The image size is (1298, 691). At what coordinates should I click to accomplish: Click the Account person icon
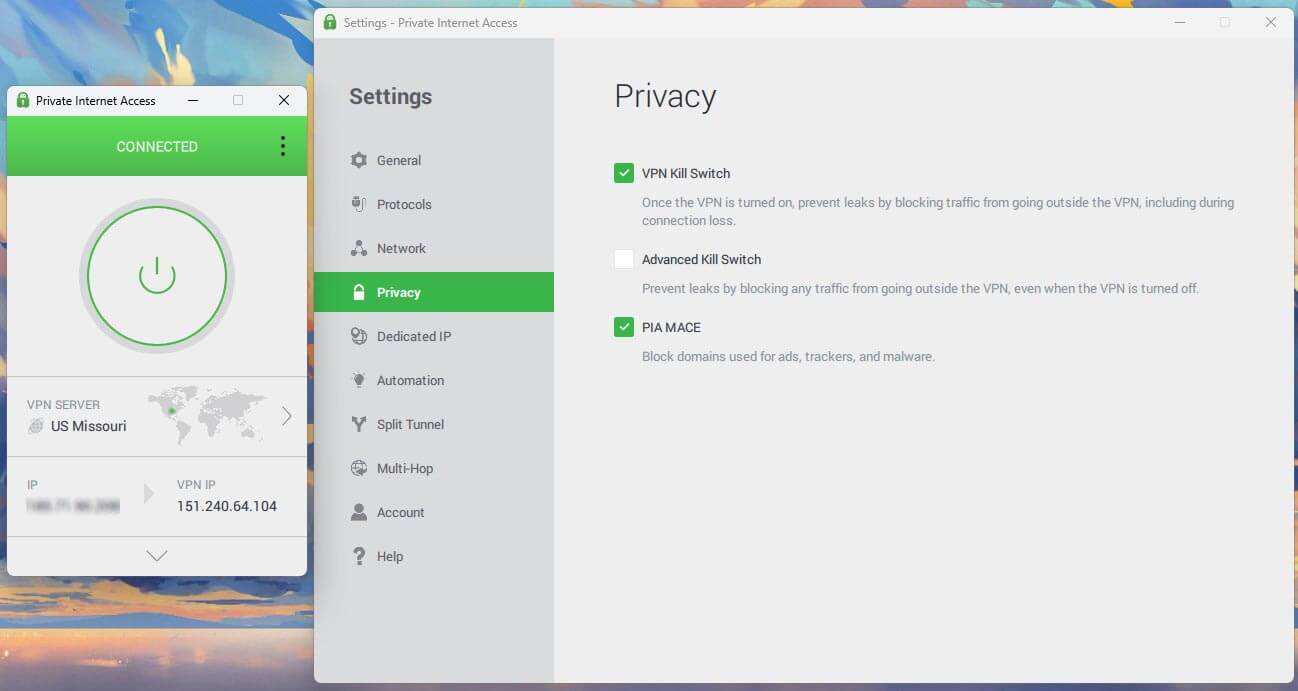[359, 512]
